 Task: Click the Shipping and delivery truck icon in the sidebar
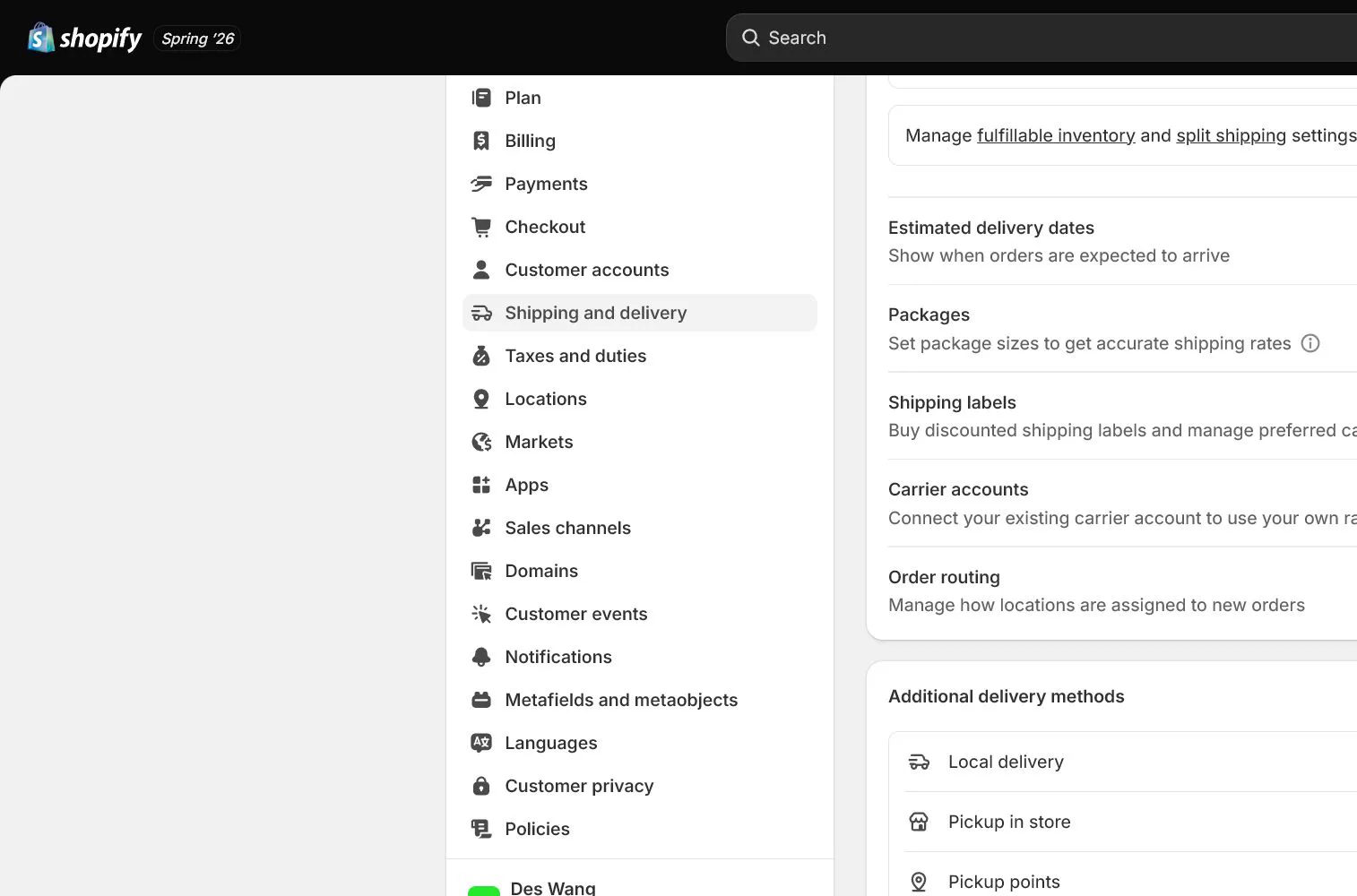coord(481,313)
